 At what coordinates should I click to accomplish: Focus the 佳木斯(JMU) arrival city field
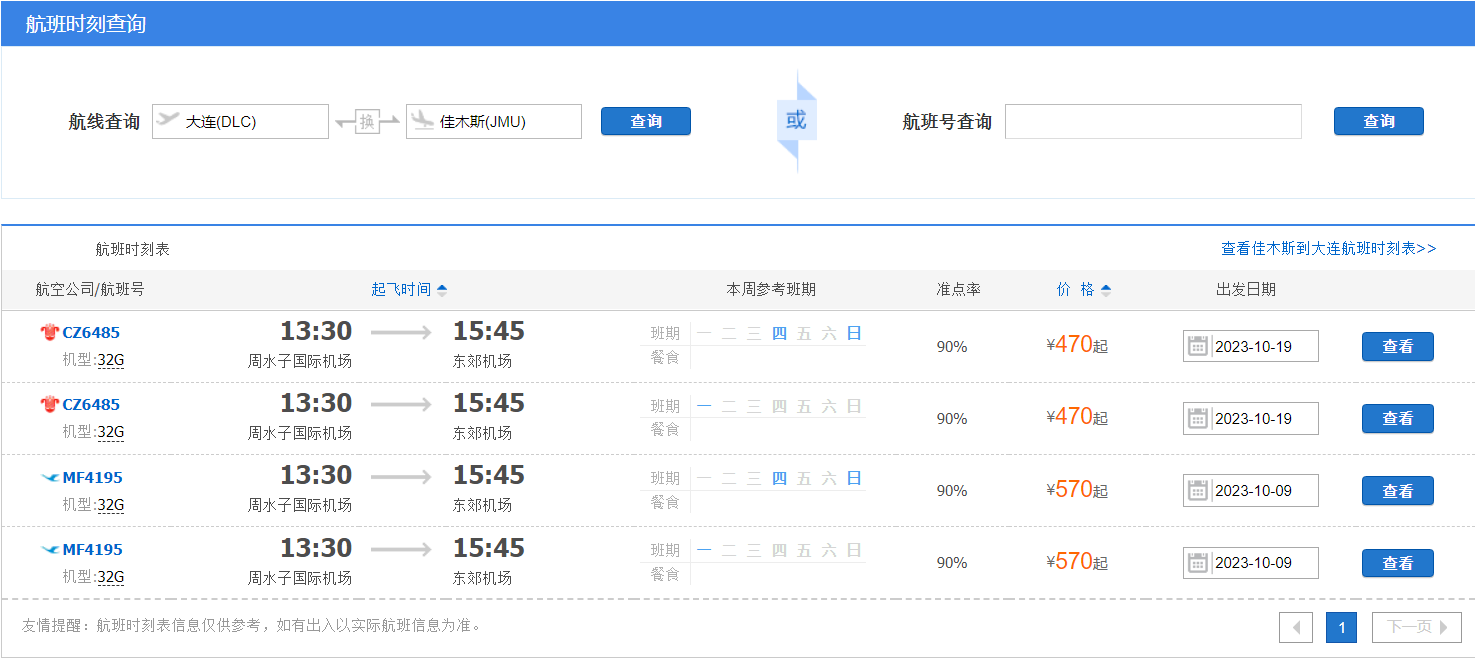click(x=494, y=121)
